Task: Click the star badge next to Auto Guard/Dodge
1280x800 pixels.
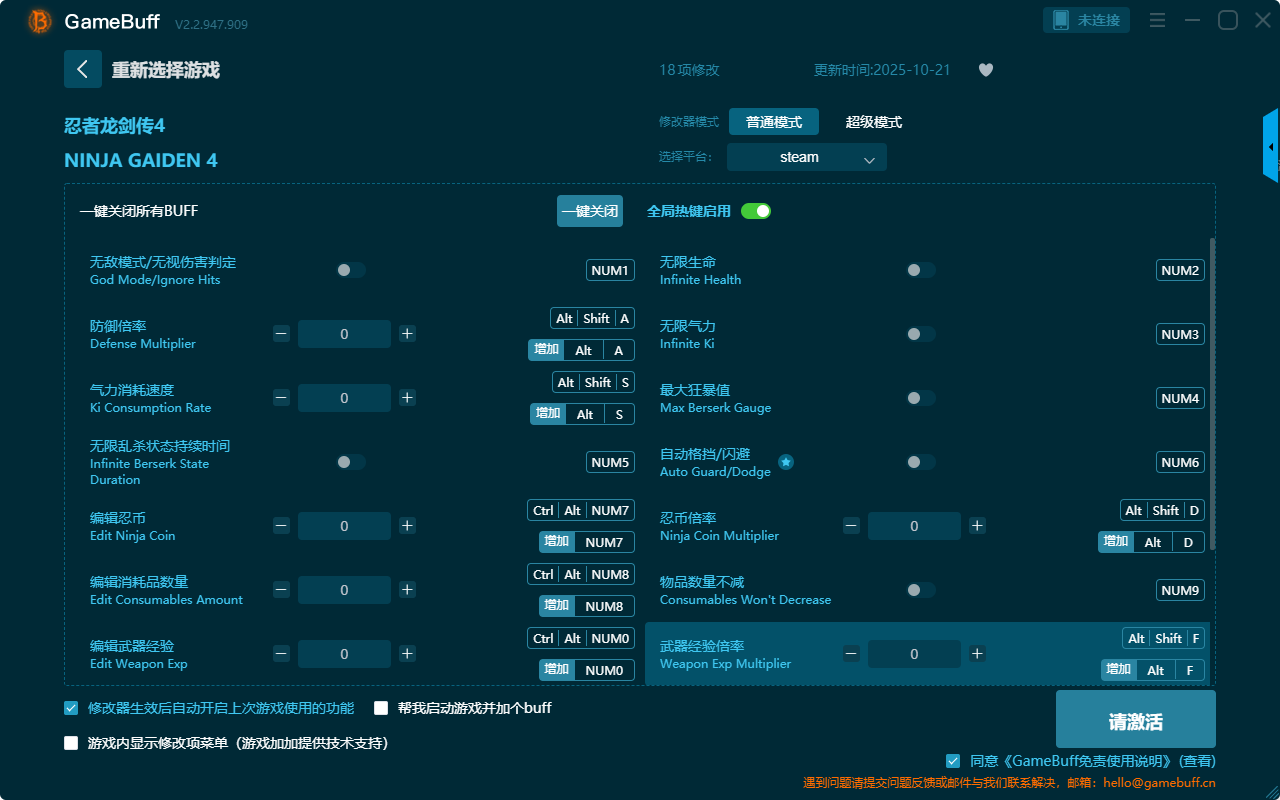Action: [x=786, y=462]
